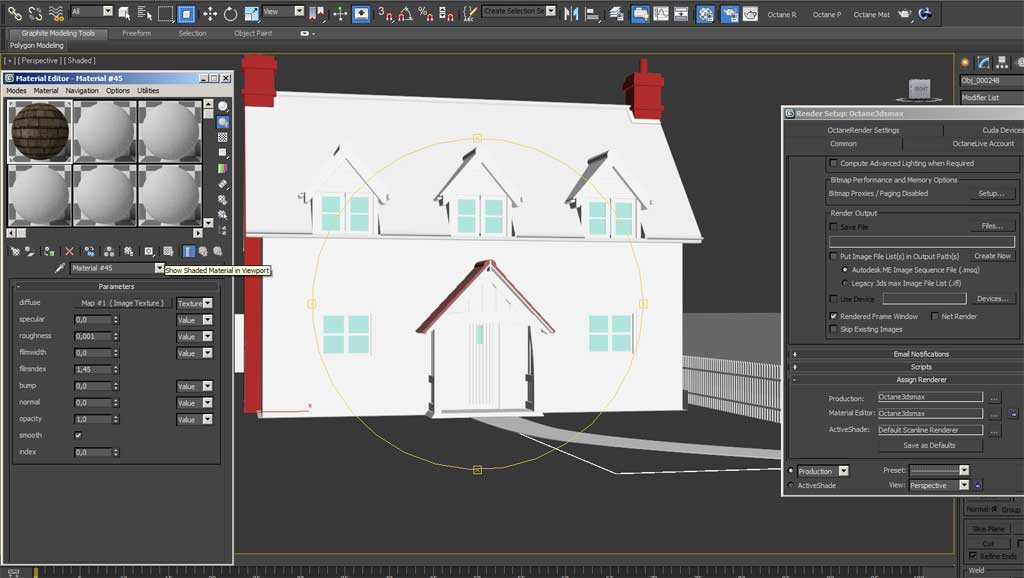The width and height of the screenshot is (1024, 578).
Task: Pick the Rectangular Selection Region tool
Action: click(165, 13)
